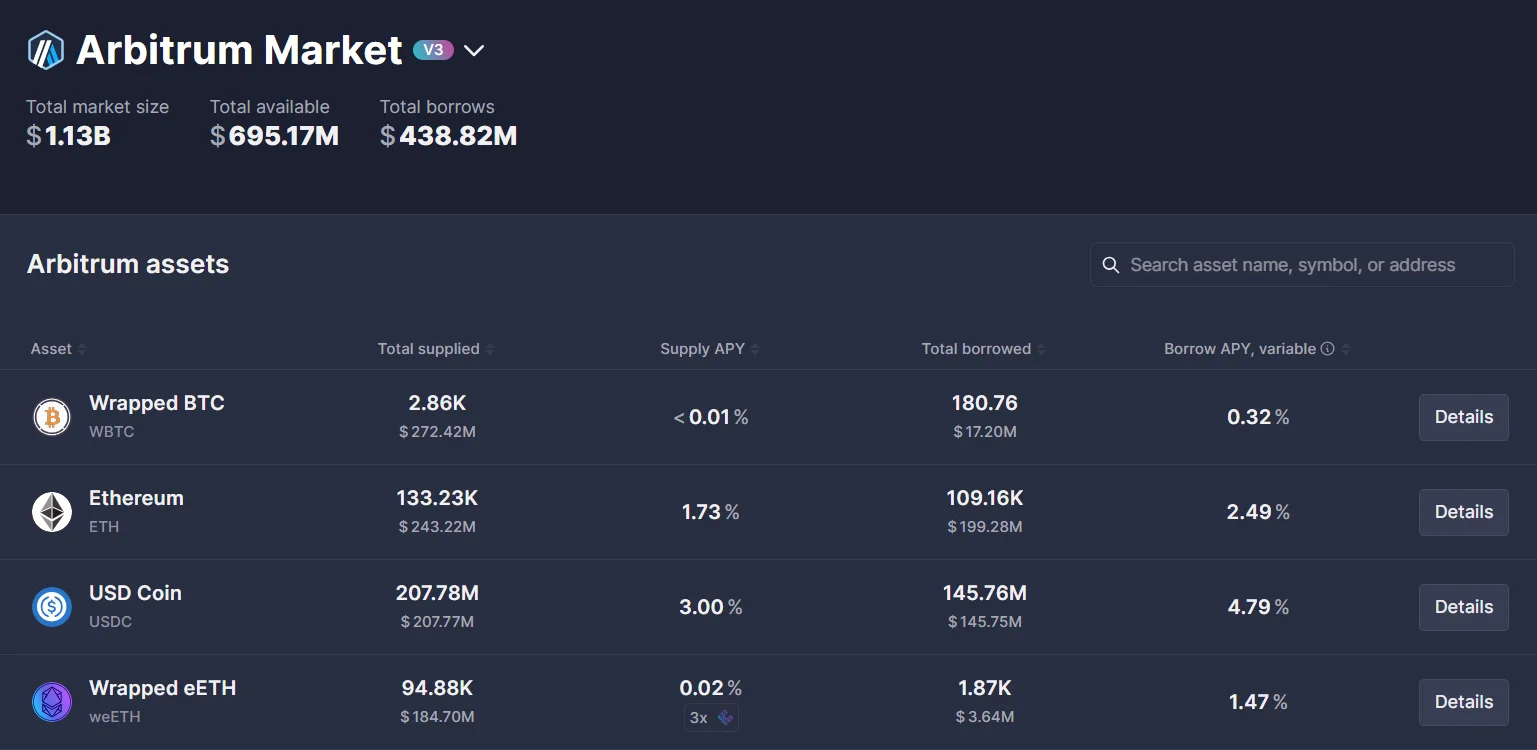Click the weETH supply APY 0.02%

711,688
